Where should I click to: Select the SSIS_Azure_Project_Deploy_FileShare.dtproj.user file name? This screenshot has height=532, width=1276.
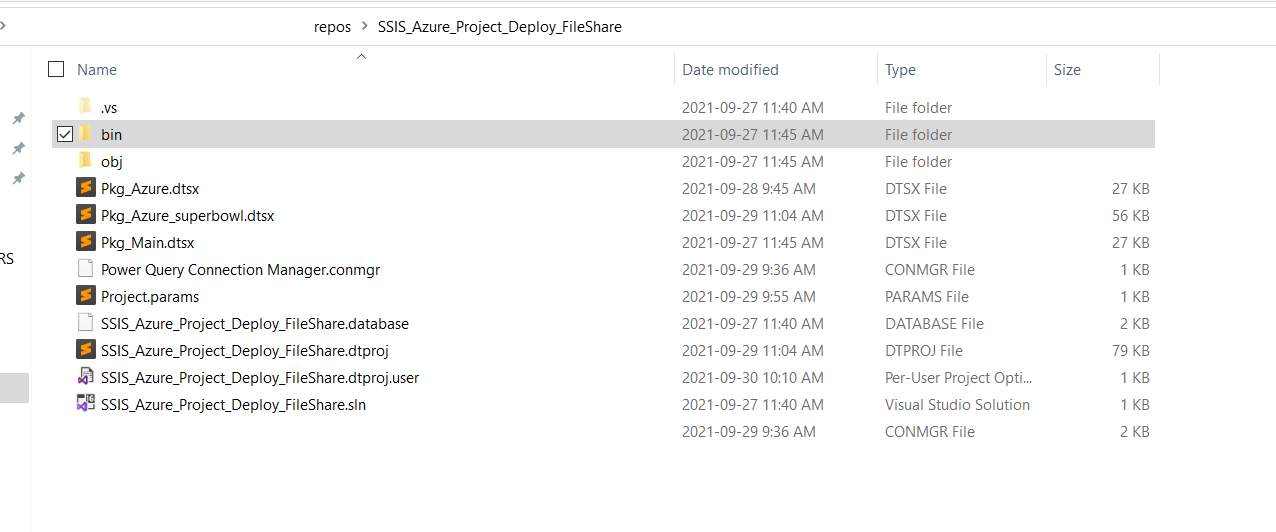point(260,377)
